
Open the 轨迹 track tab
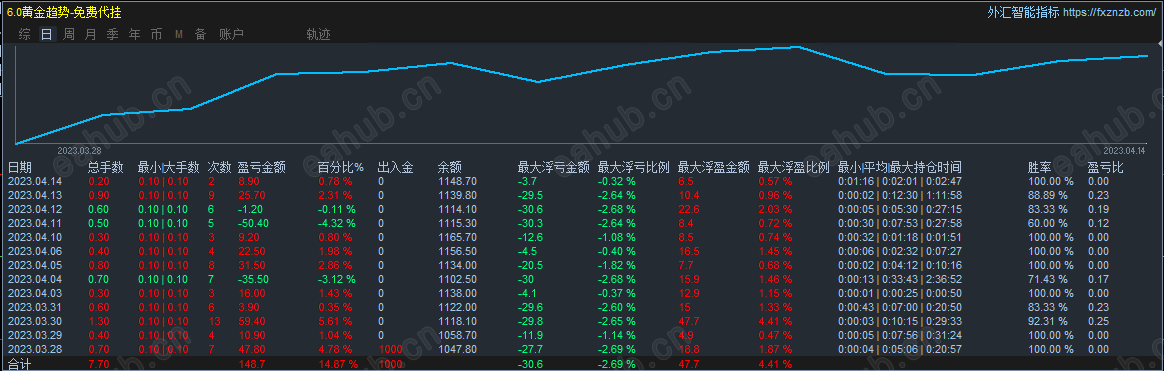click(x=318, y=34)
